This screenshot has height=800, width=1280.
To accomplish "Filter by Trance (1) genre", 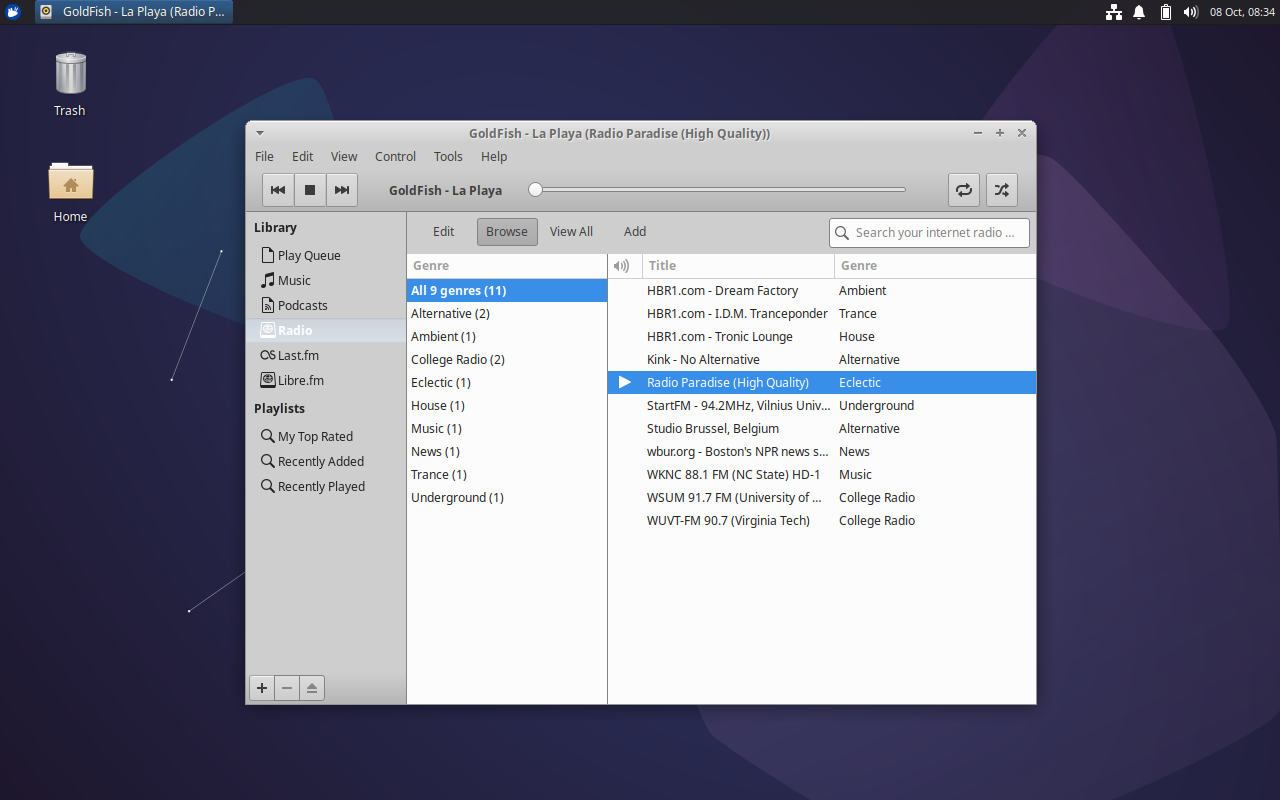I will (507, 474).
